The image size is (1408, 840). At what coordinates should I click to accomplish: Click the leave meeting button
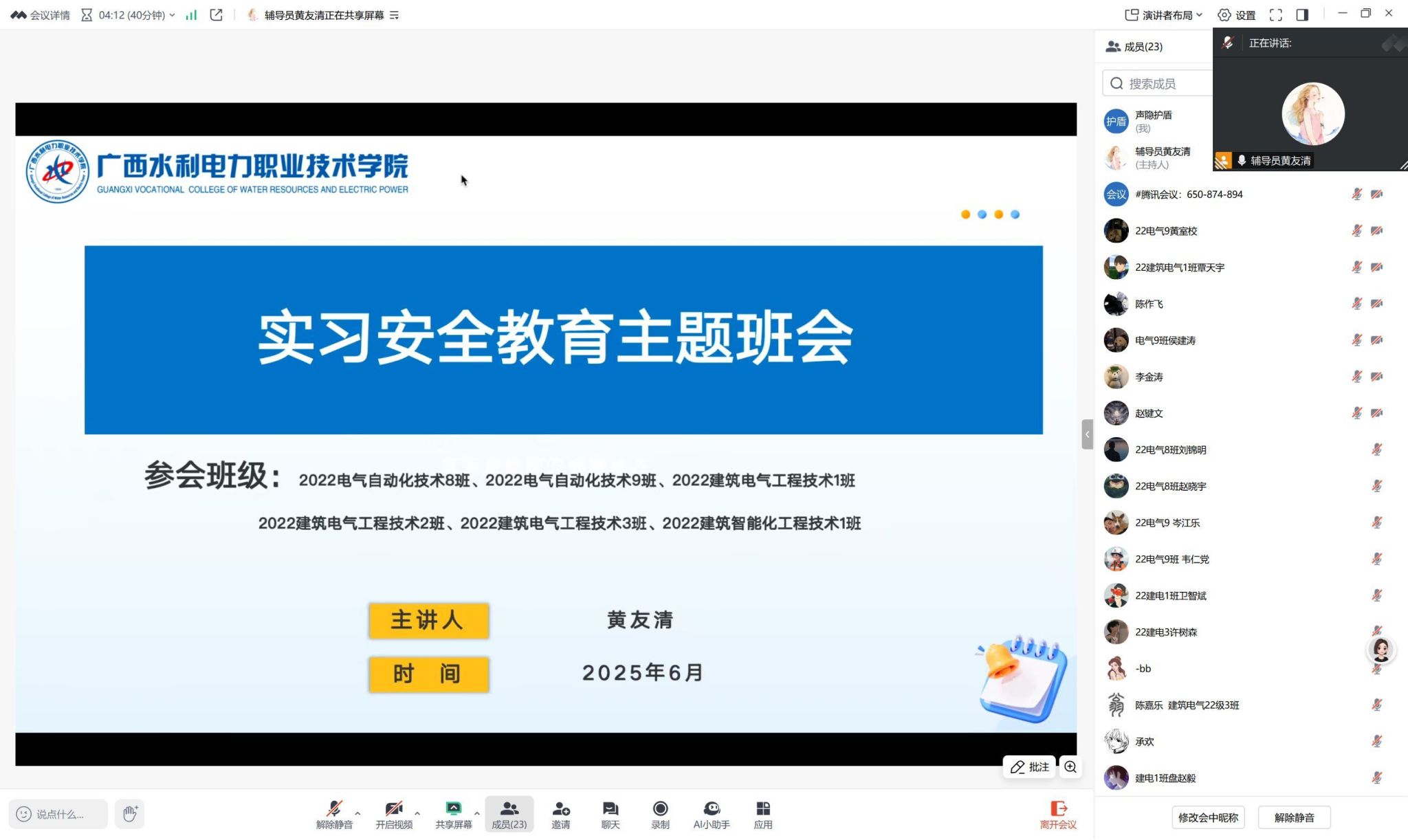pos(1057,814)
